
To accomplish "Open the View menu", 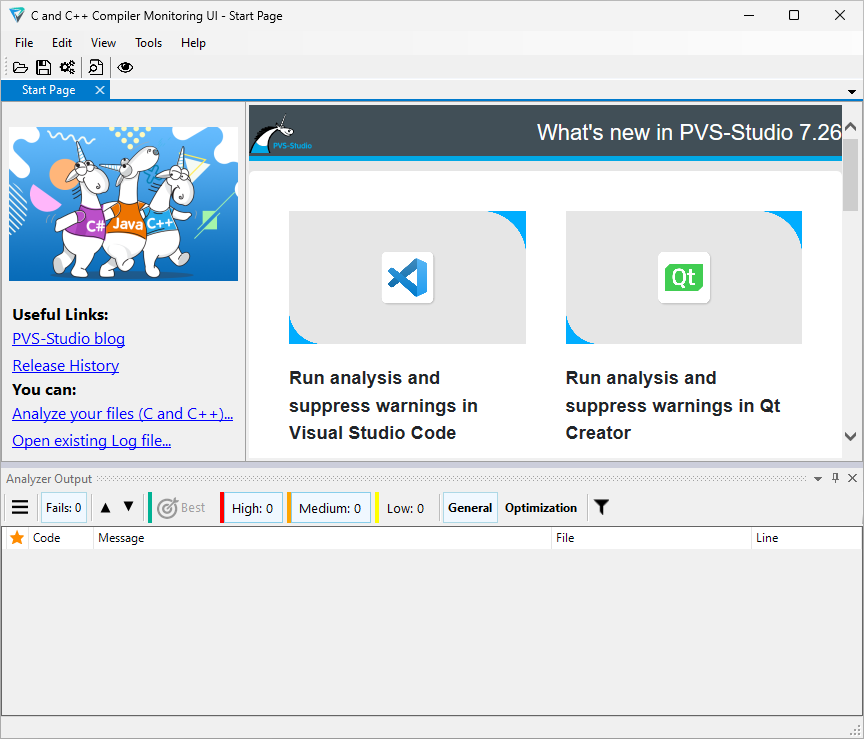I will (x=103, y=43).
